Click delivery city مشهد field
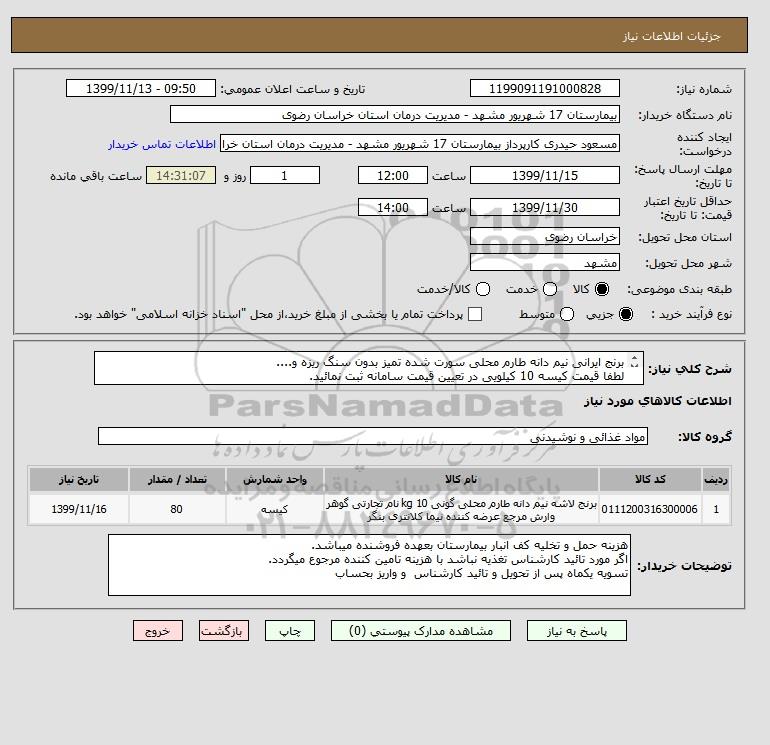770x745 pixels. 545,263
